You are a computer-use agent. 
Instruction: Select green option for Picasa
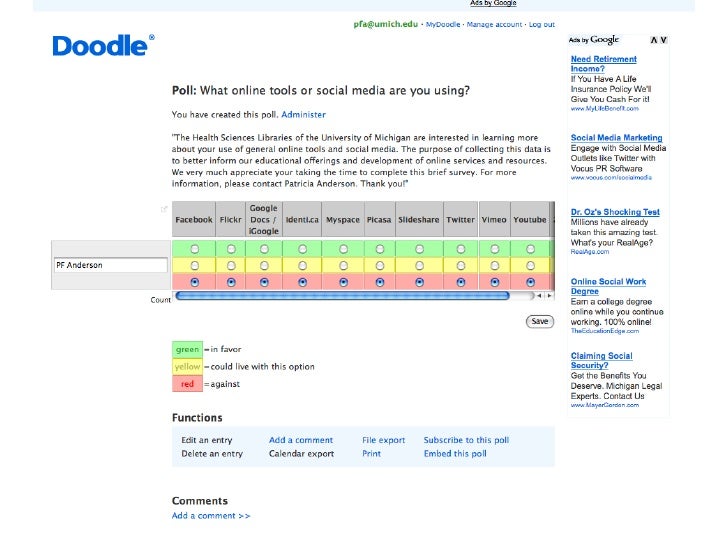[x=379, y=249]
